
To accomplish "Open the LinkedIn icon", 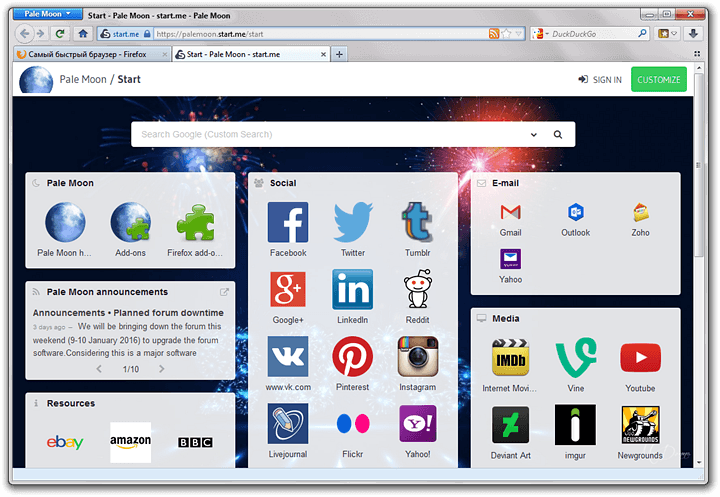I will [353, 289].
